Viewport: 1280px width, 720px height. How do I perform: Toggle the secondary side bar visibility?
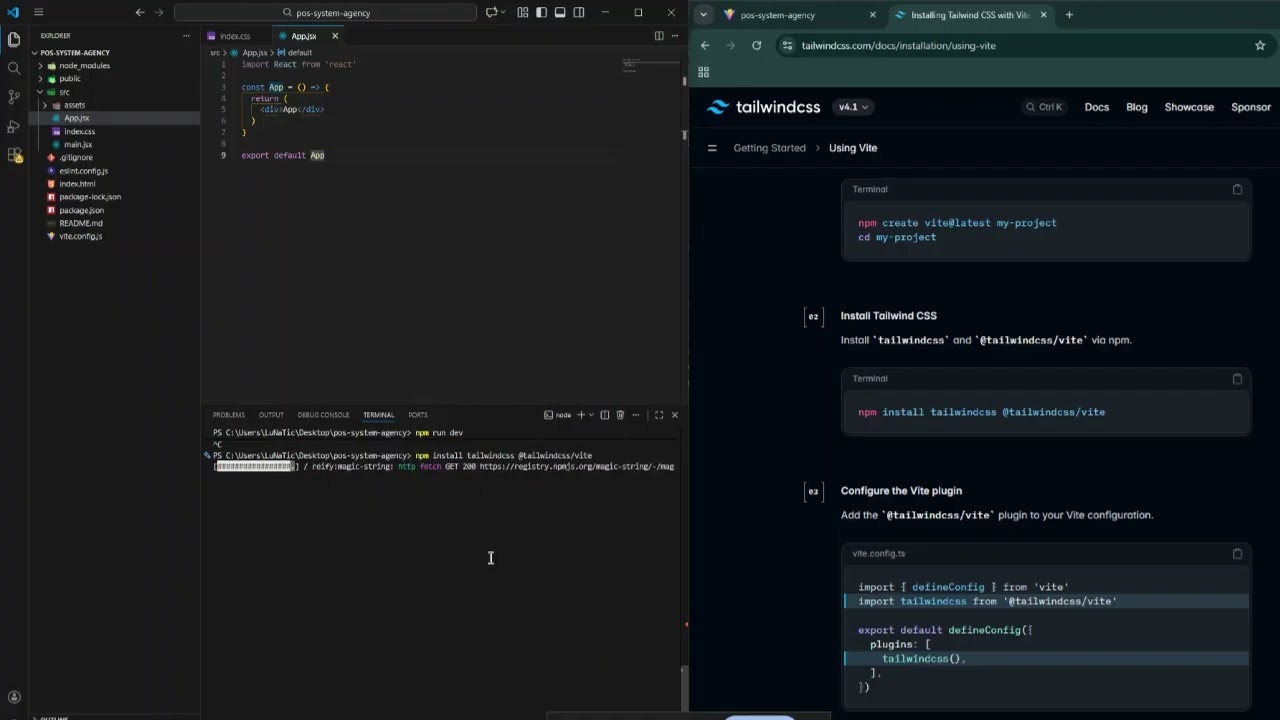coord(578,12)
